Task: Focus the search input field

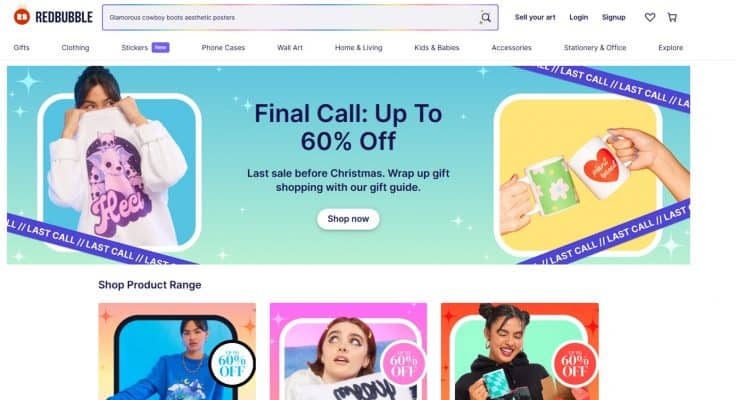Action: click(291, 18)
